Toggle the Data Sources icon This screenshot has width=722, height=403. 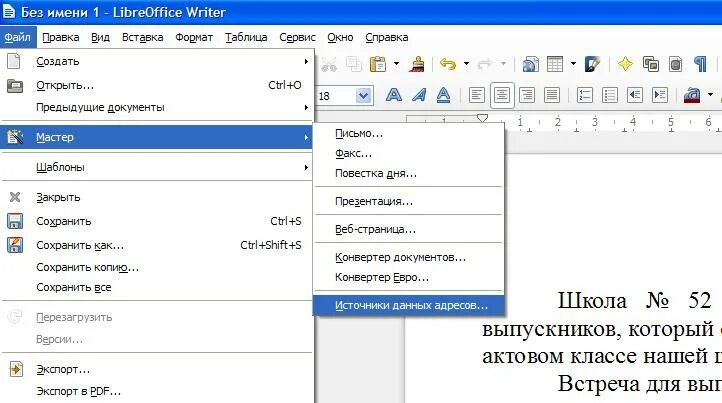click(x=675, y=64)
